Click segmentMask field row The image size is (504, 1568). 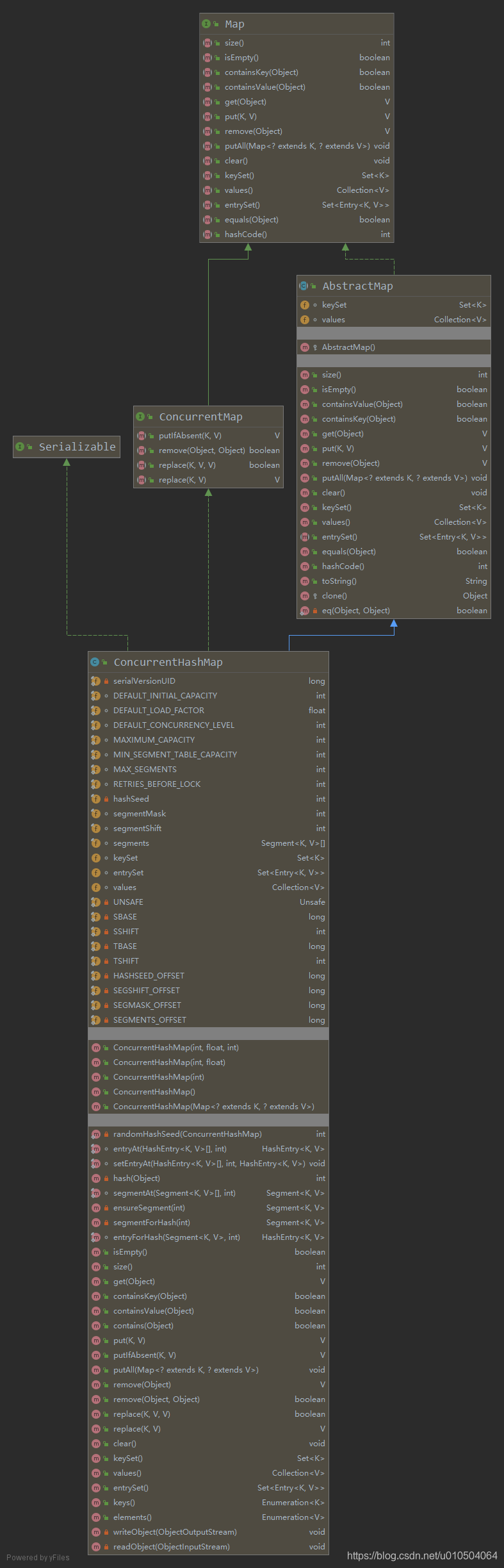click(x=208, y=814)
